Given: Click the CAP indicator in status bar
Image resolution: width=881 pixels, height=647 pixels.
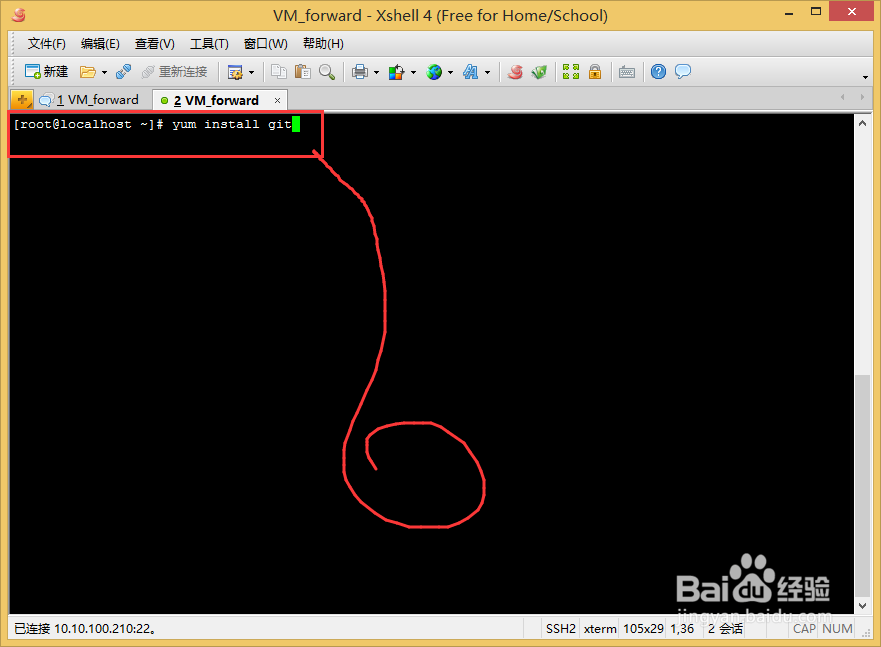Looking at the screenshot, I should tap(804, 628).
